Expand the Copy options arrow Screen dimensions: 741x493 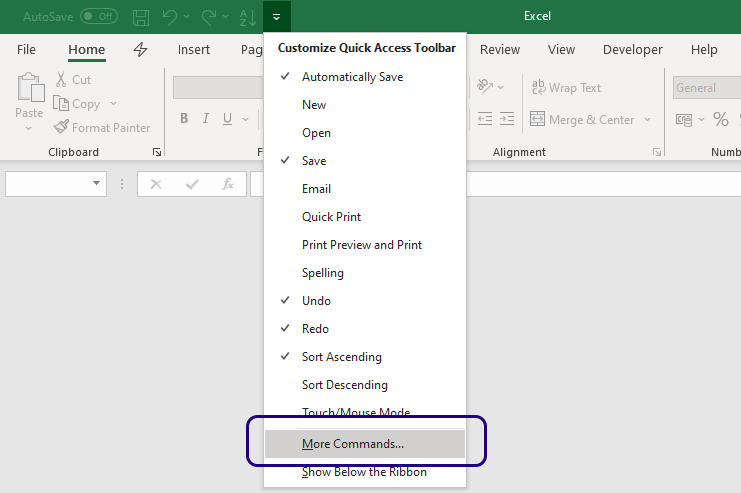tap(113, 103)
